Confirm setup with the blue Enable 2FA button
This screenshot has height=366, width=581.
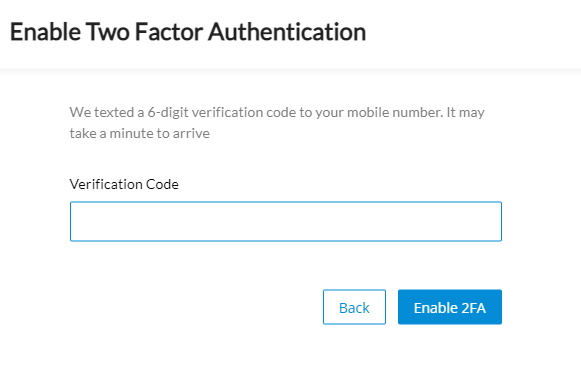(x=450, y=307)
